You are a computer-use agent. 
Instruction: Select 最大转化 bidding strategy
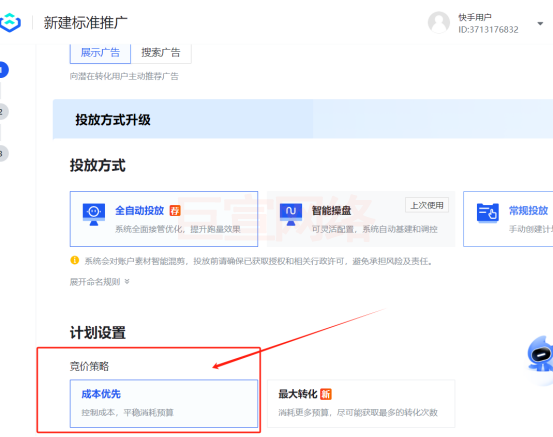coord(361,403)
